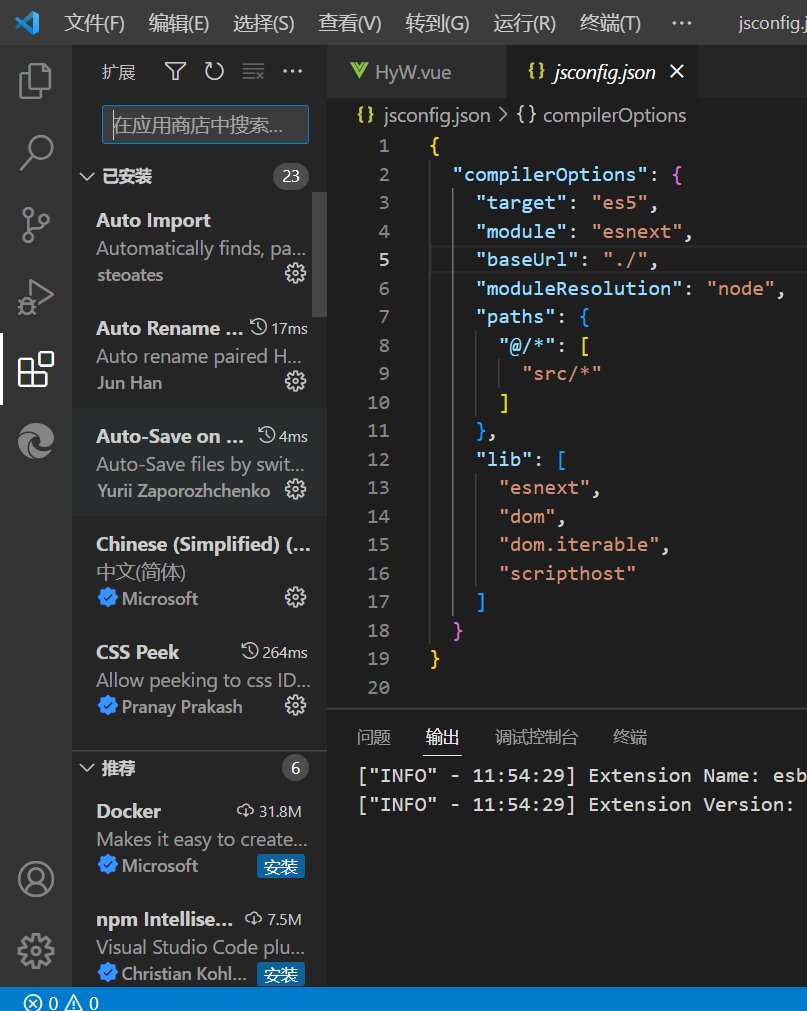Open the Accounts menu icon
Screen dimensions: 807x1011
(36, 879)
